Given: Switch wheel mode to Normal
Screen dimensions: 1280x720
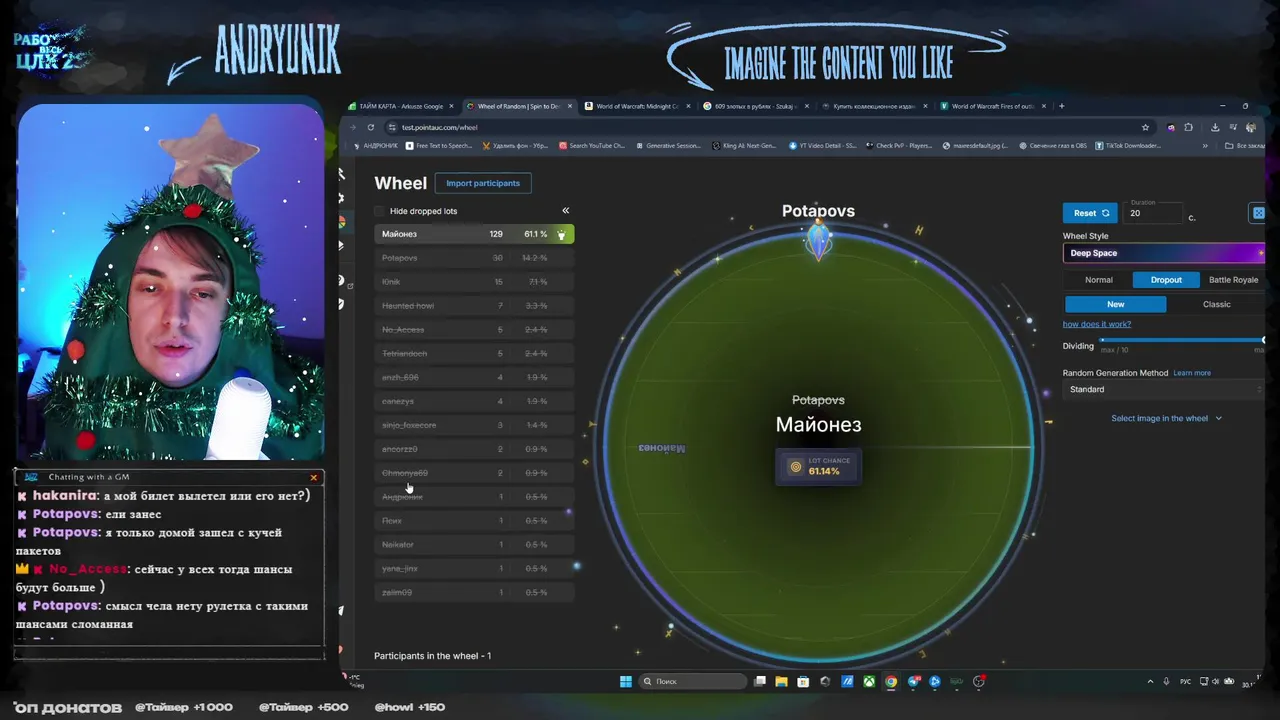Looking at the screenshot, I should pyautogui.click(x=1098, y=280).
